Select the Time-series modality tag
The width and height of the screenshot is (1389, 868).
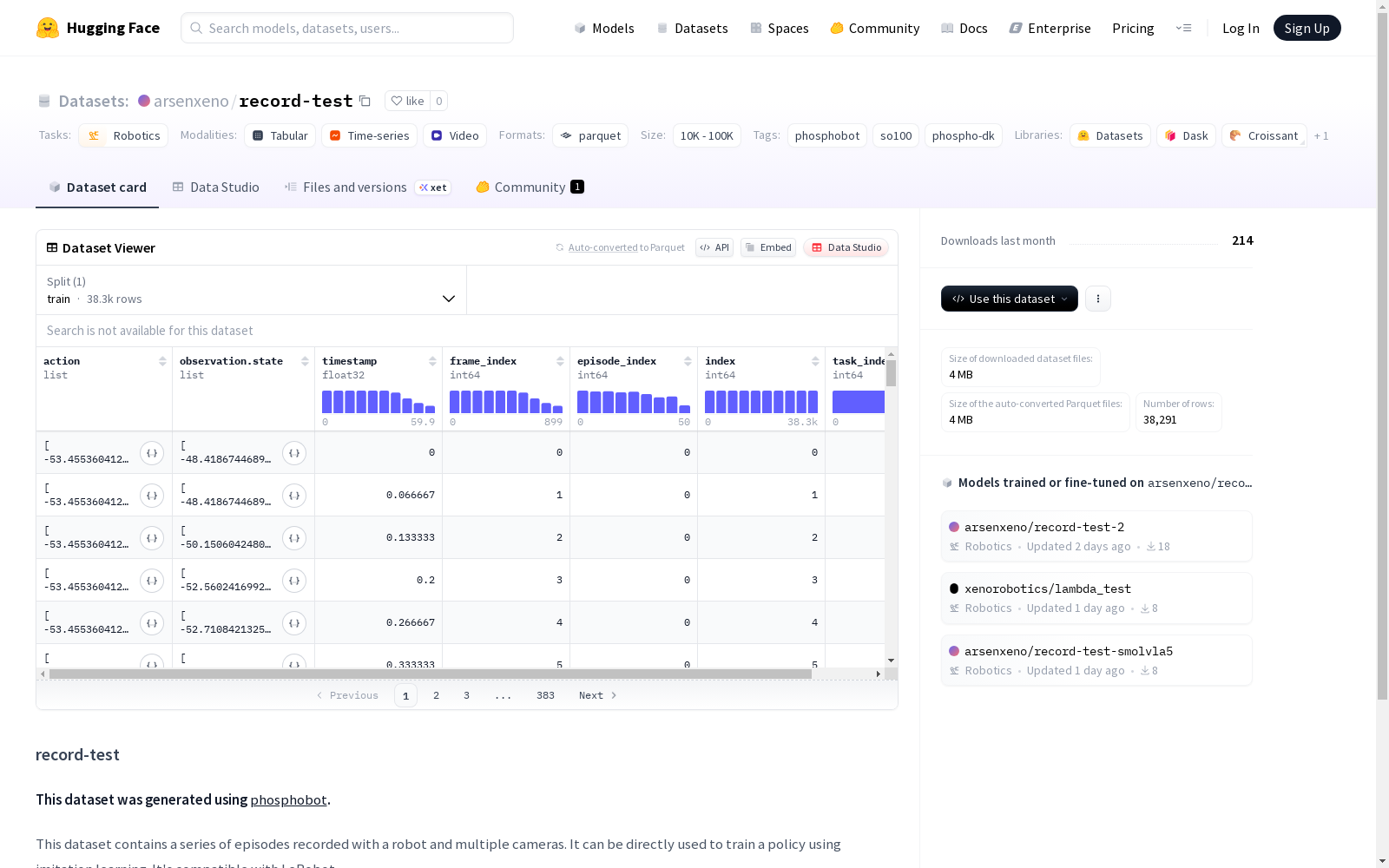point(369,135)
